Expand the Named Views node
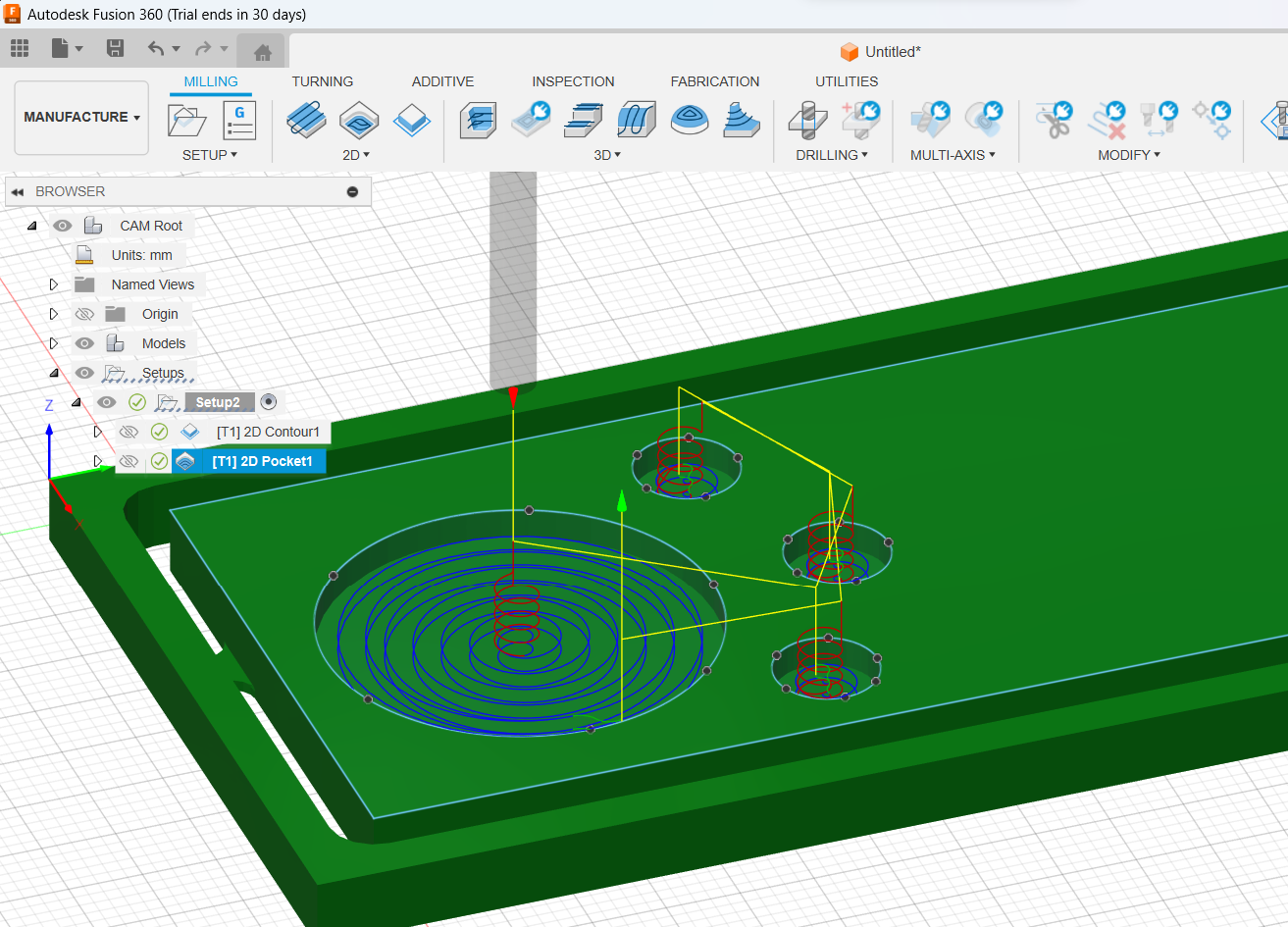The image size is (1288, 927). click(54, 284)
